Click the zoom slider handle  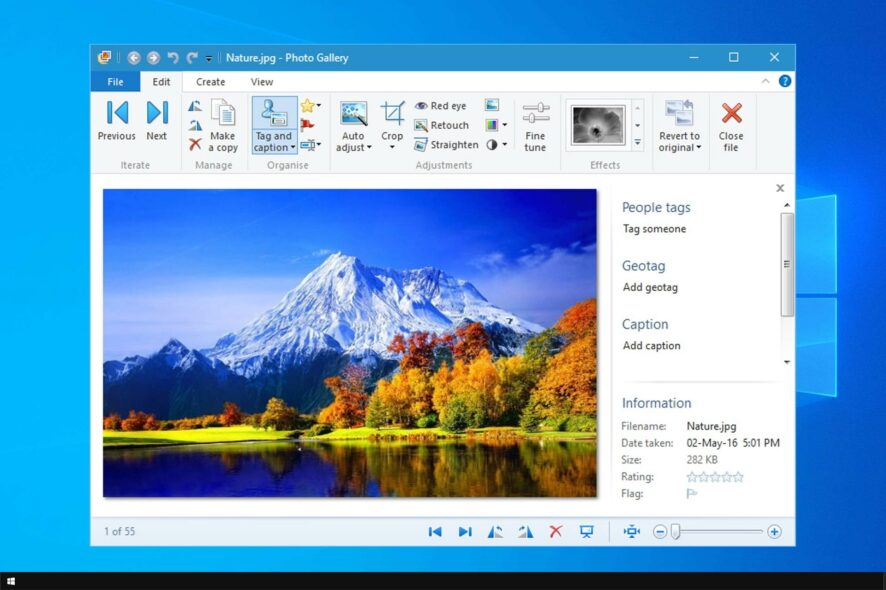[x=675, y=532]
